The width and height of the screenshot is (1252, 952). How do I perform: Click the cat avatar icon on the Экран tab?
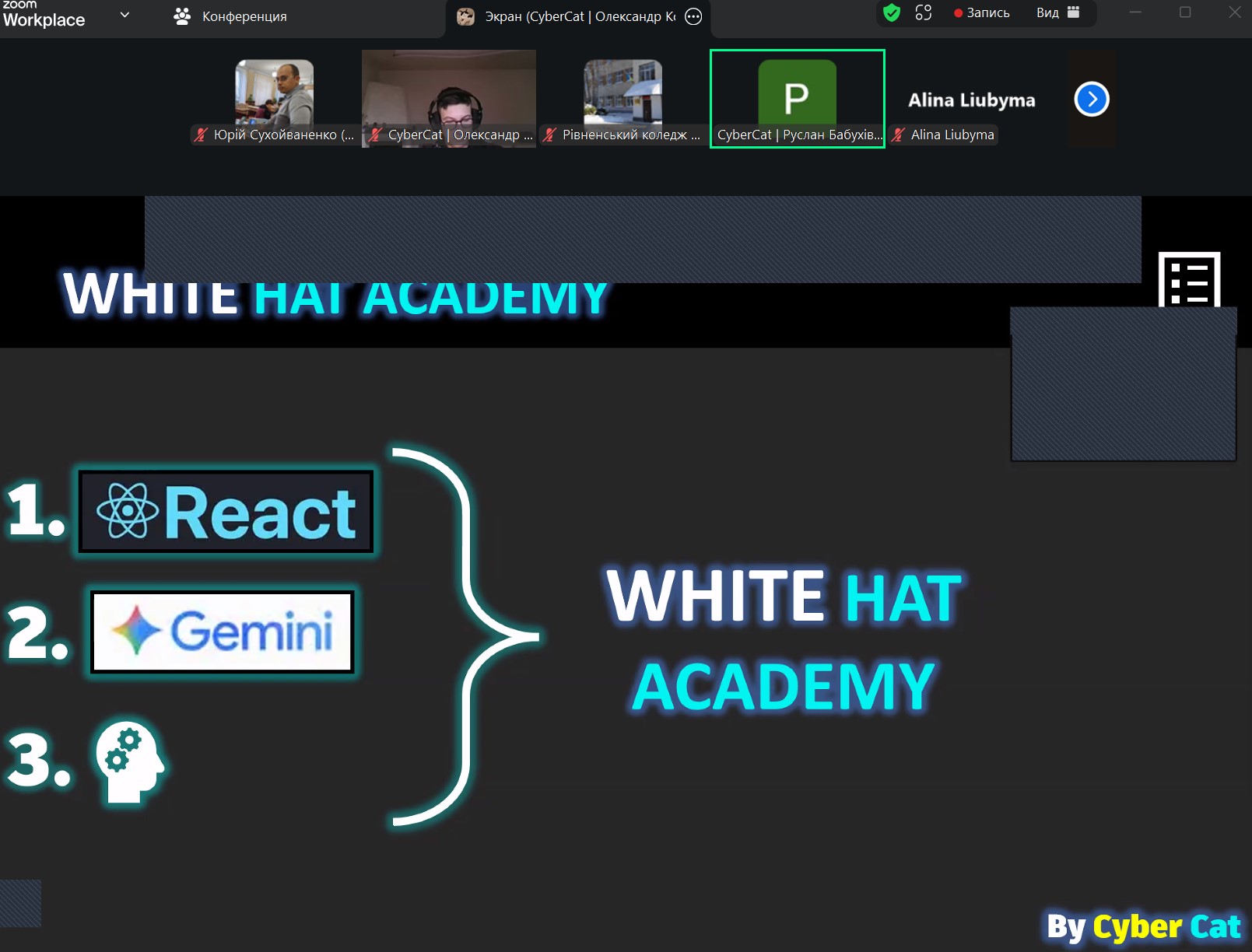coord(465,16)
